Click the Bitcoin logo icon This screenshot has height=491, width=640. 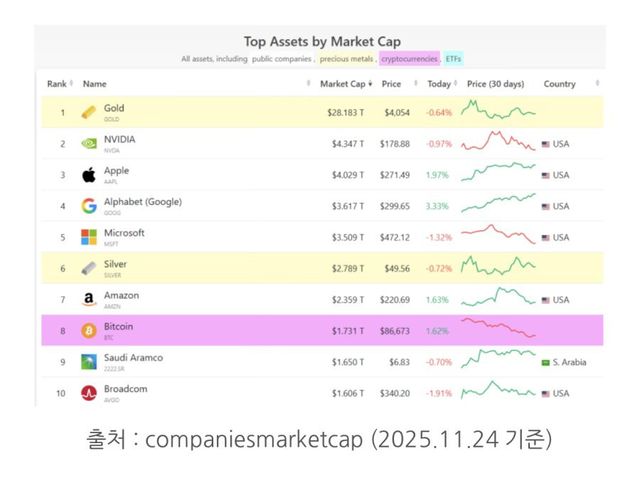(88, 331)
